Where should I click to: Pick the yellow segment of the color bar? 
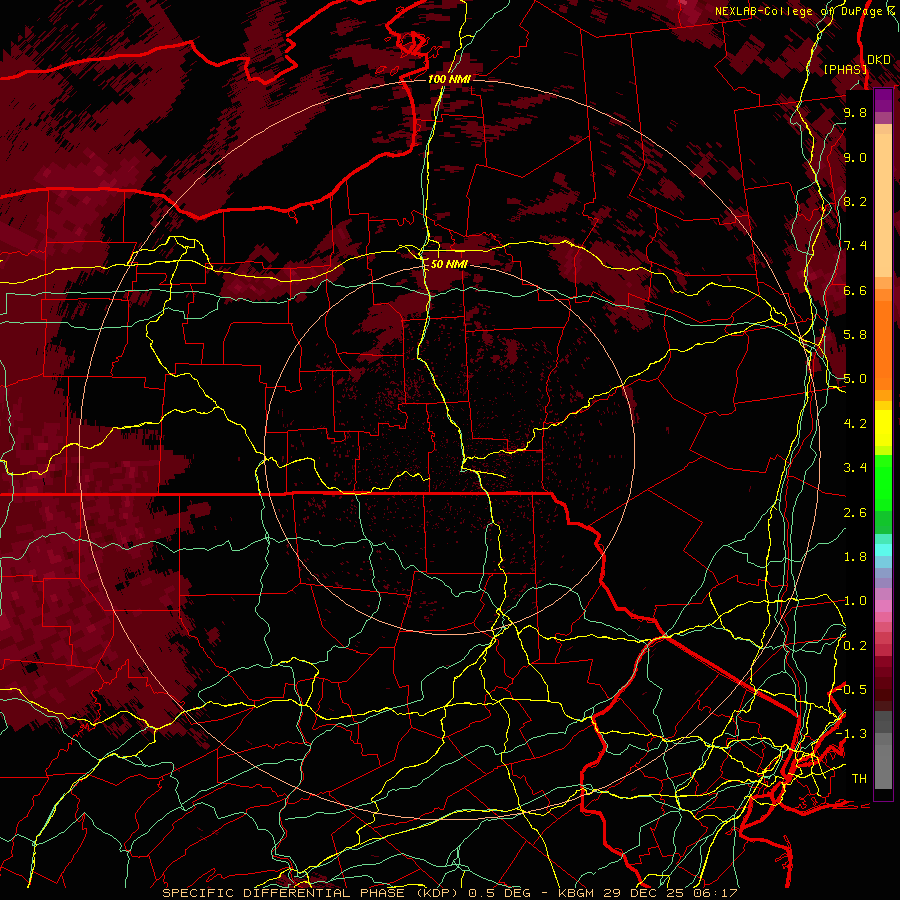point(883,427)
